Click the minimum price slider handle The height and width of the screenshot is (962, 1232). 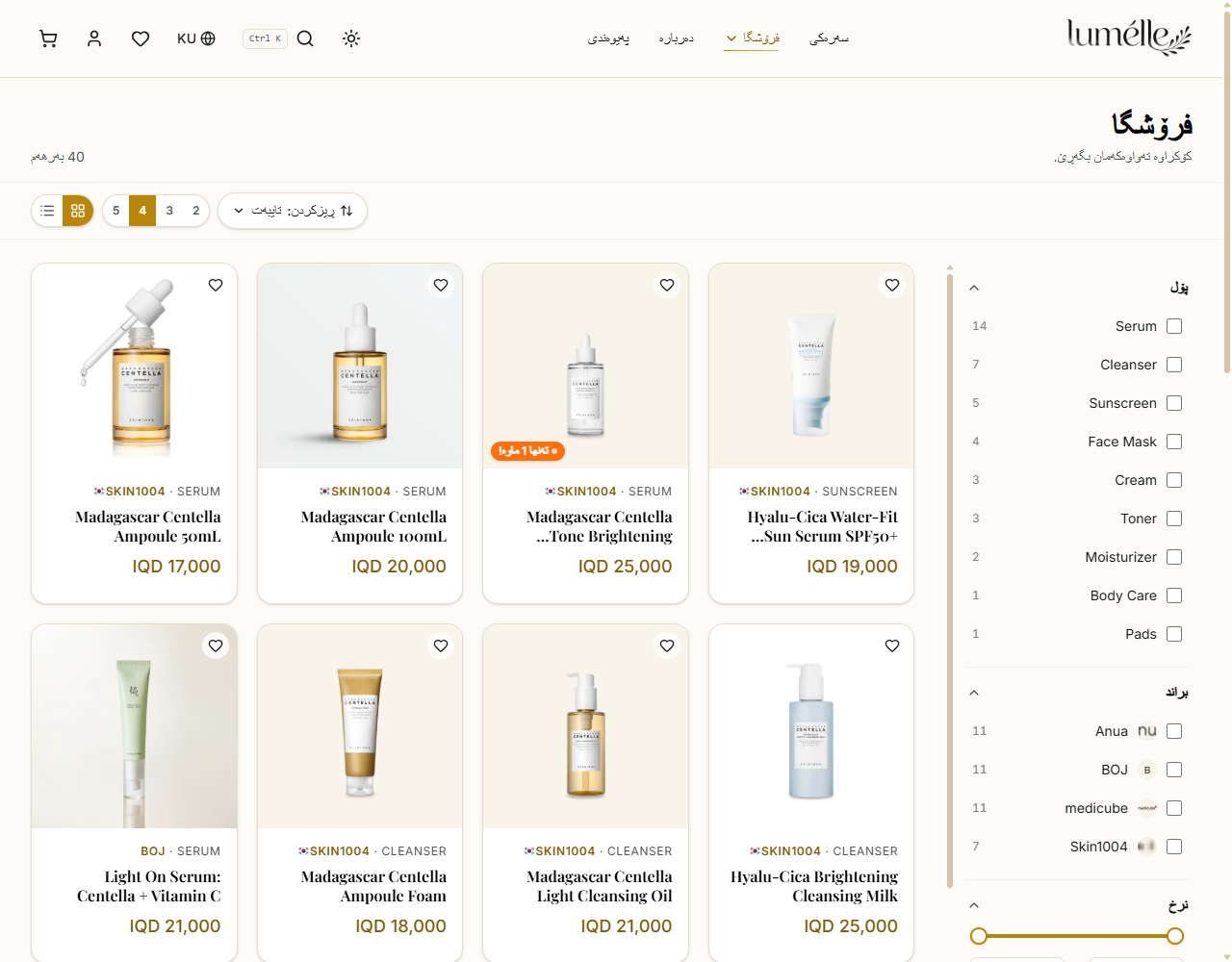pos(979,936)
